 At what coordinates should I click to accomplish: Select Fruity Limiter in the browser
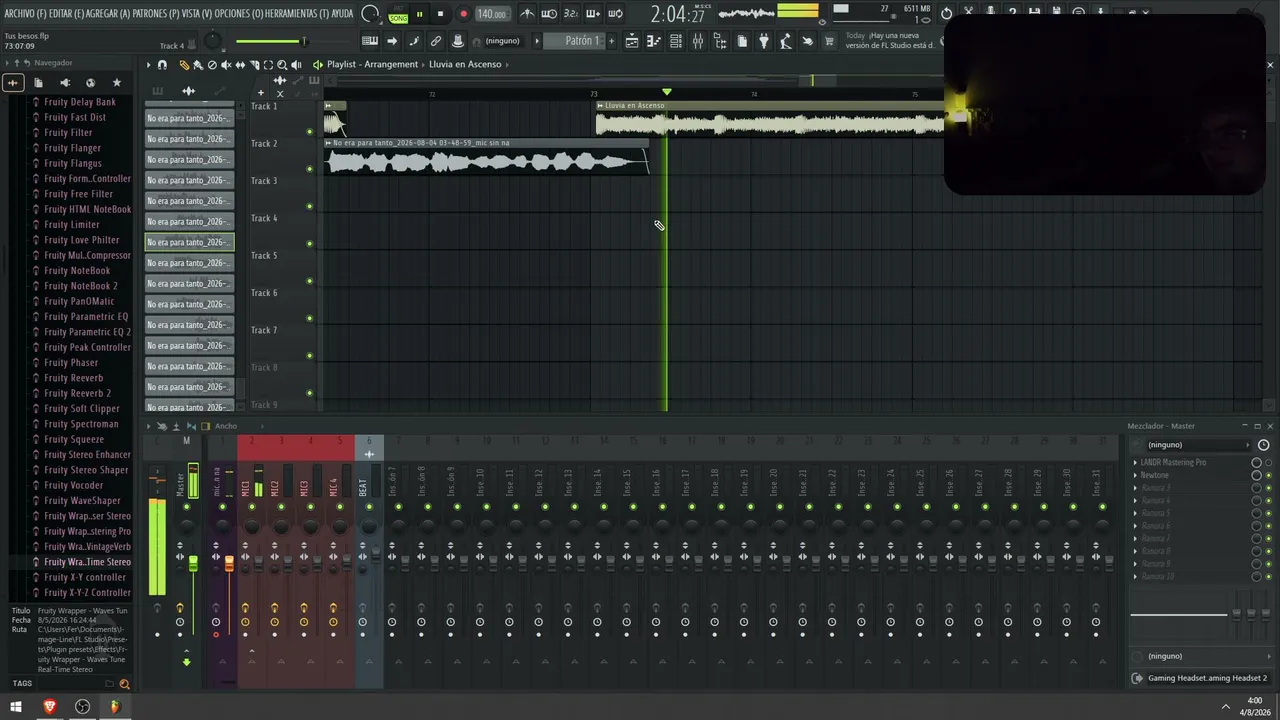coord(72,225)
